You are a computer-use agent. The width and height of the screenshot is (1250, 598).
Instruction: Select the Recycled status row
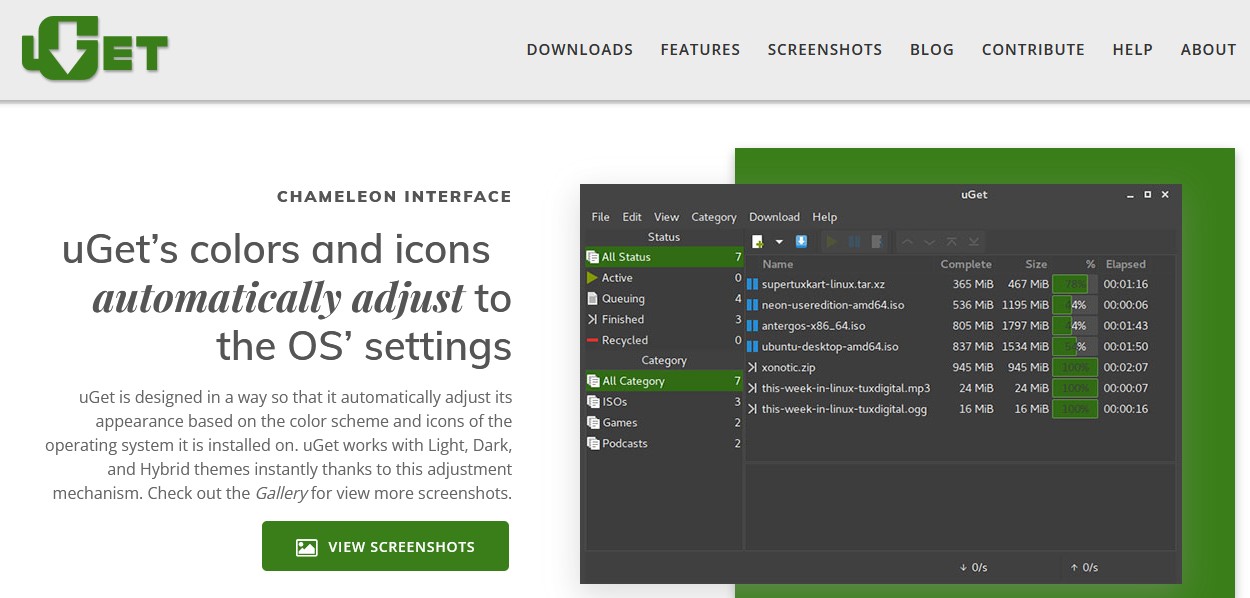click(664, 341)
